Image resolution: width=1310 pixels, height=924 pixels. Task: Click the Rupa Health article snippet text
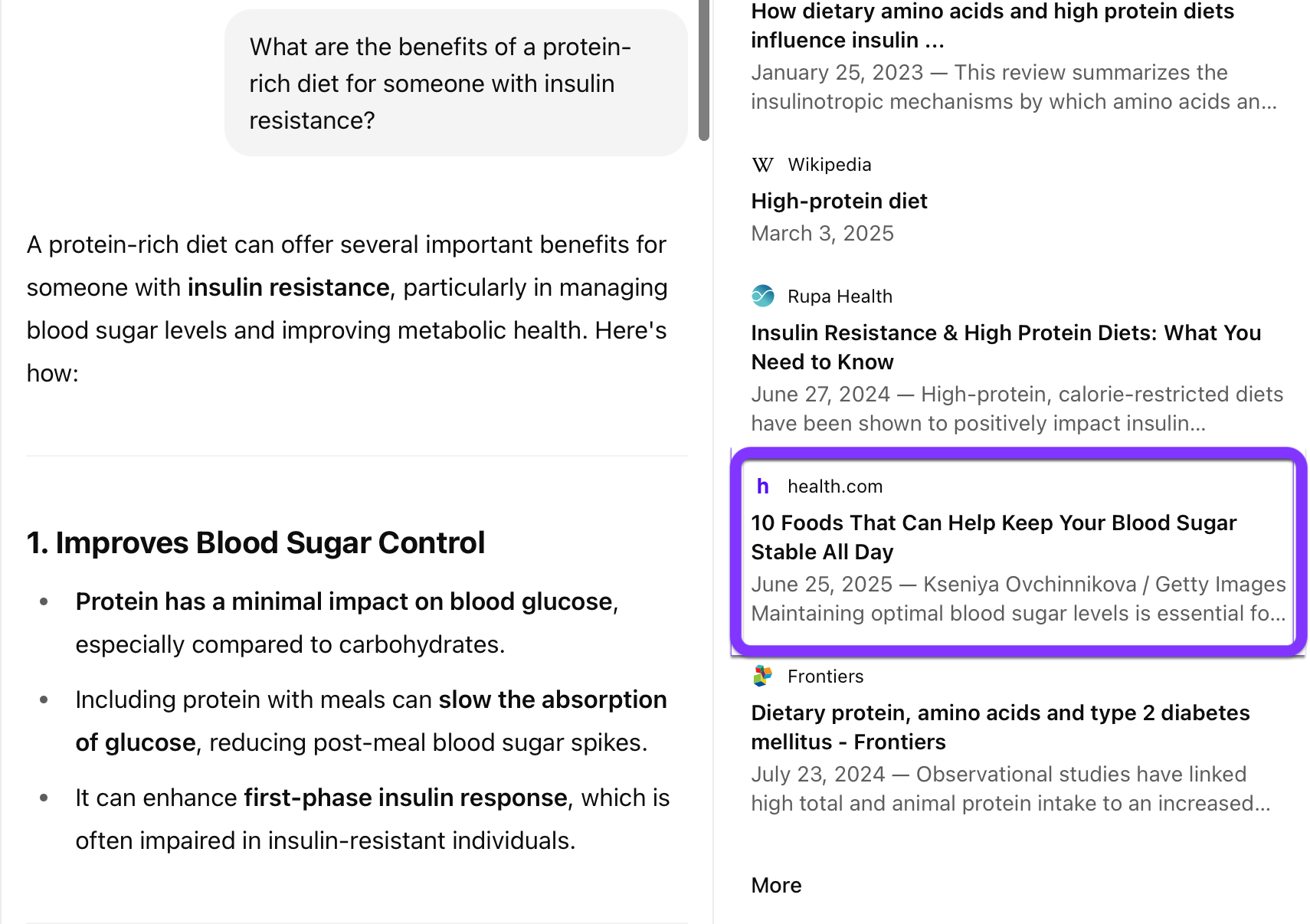[1017, 408]
